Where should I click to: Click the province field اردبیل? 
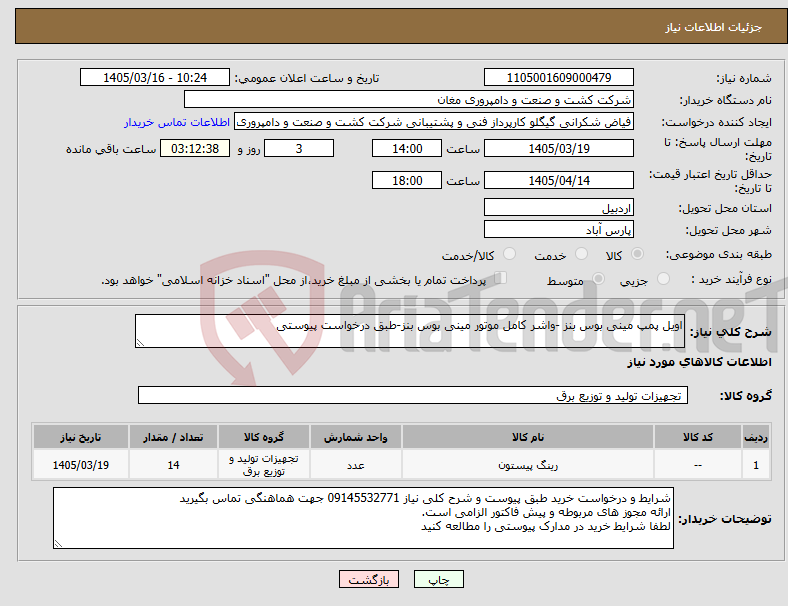pos(558,207)
